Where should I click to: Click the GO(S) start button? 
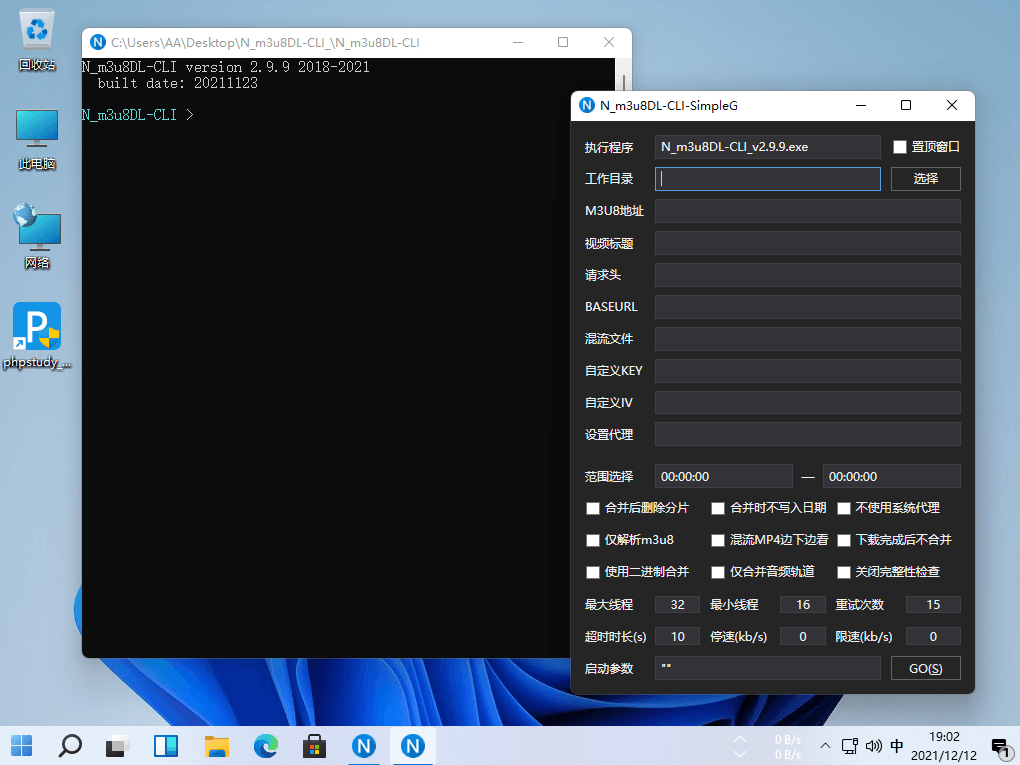[x=925, y=668]
